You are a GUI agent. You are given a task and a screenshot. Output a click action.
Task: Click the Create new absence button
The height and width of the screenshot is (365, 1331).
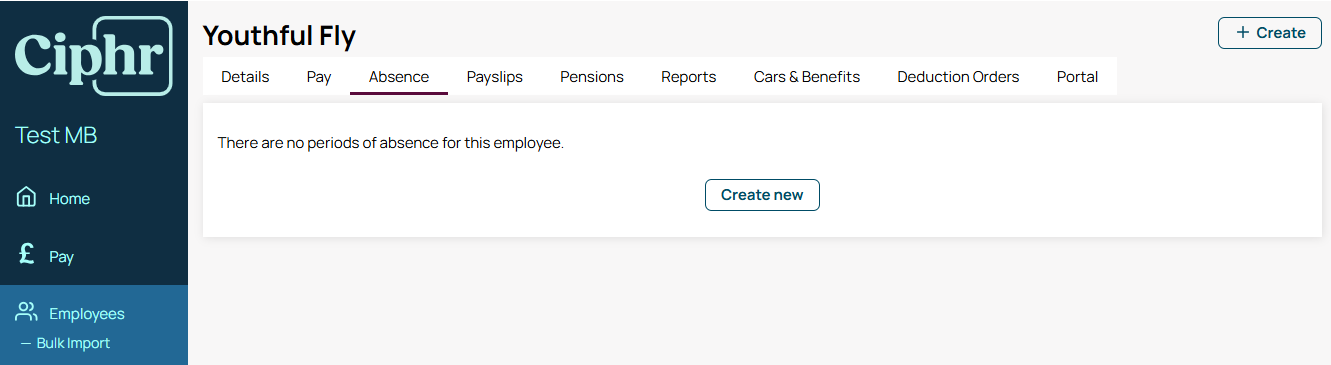click(x=762, y=195)
